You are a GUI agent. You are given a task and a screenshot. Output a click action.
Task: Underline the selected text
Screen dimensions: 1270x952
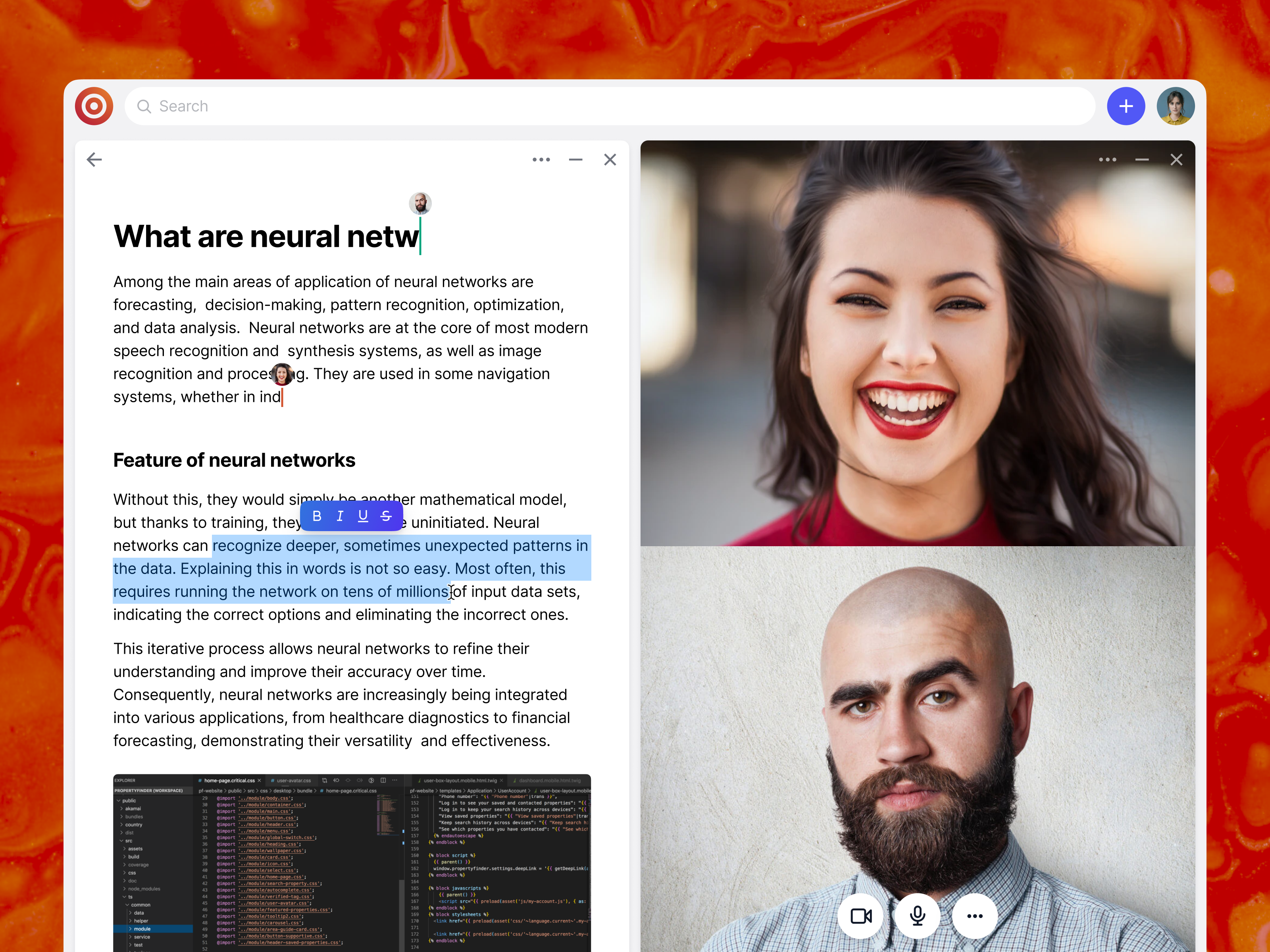[363, 516]
